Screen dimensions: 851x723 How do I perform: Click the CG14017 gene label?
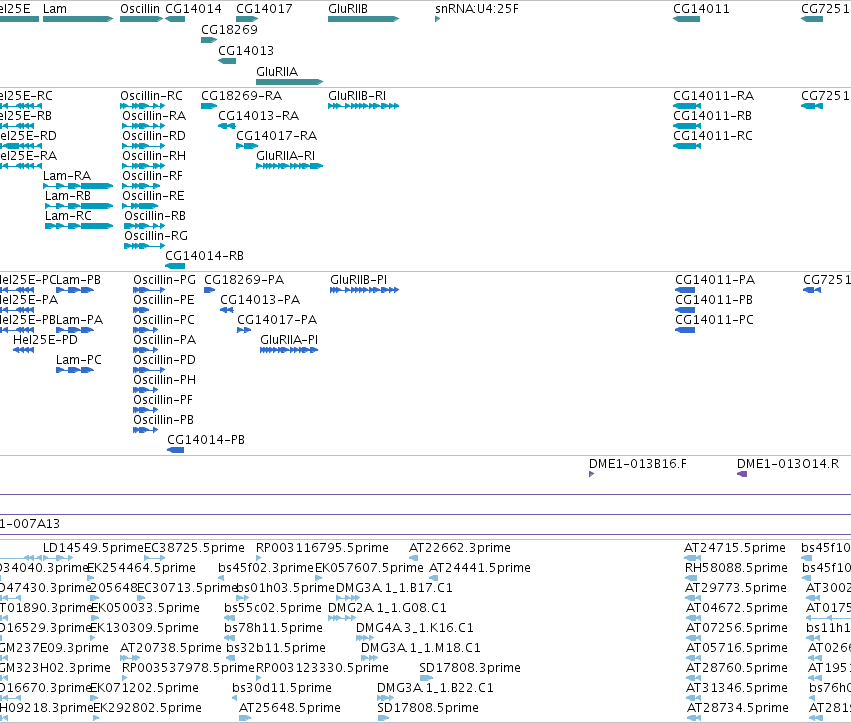click(264, 9)
